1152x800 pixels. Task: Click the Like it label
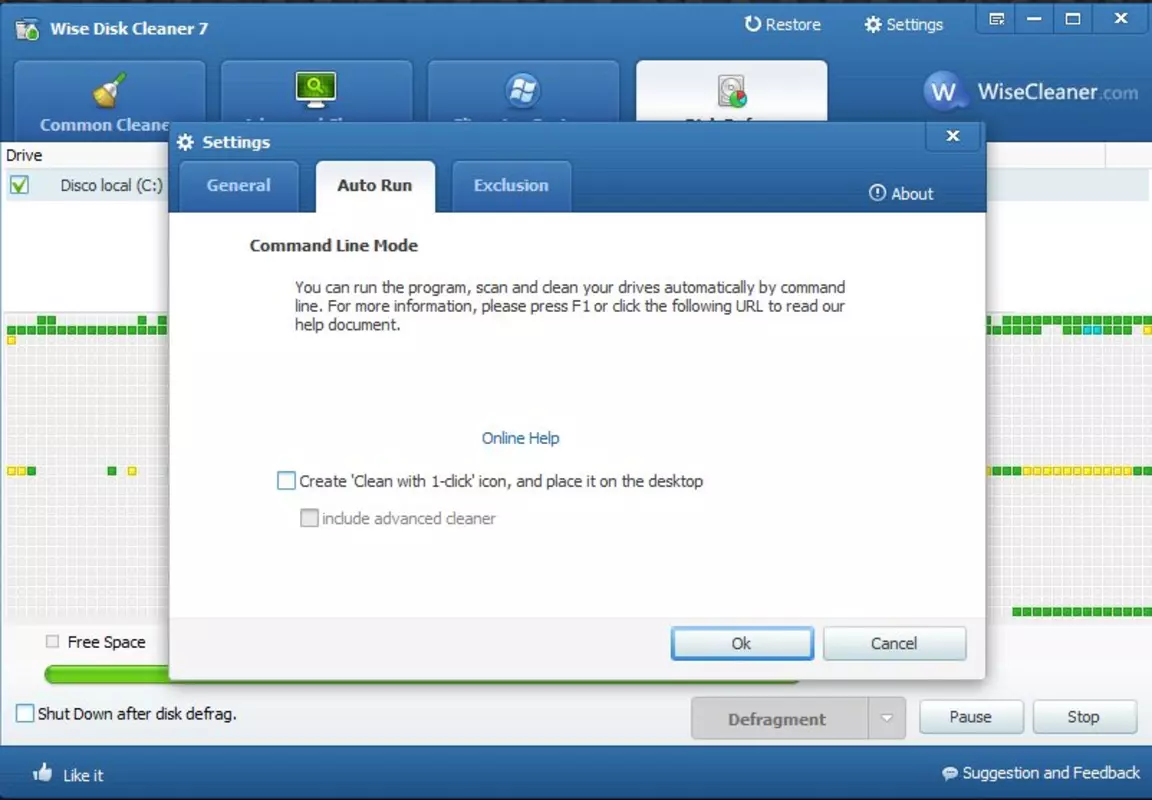83,775
